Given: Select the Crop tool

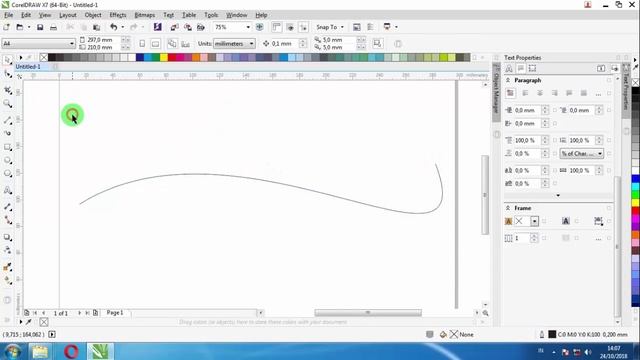Looking at the screenshot, I should pos(7,90).
